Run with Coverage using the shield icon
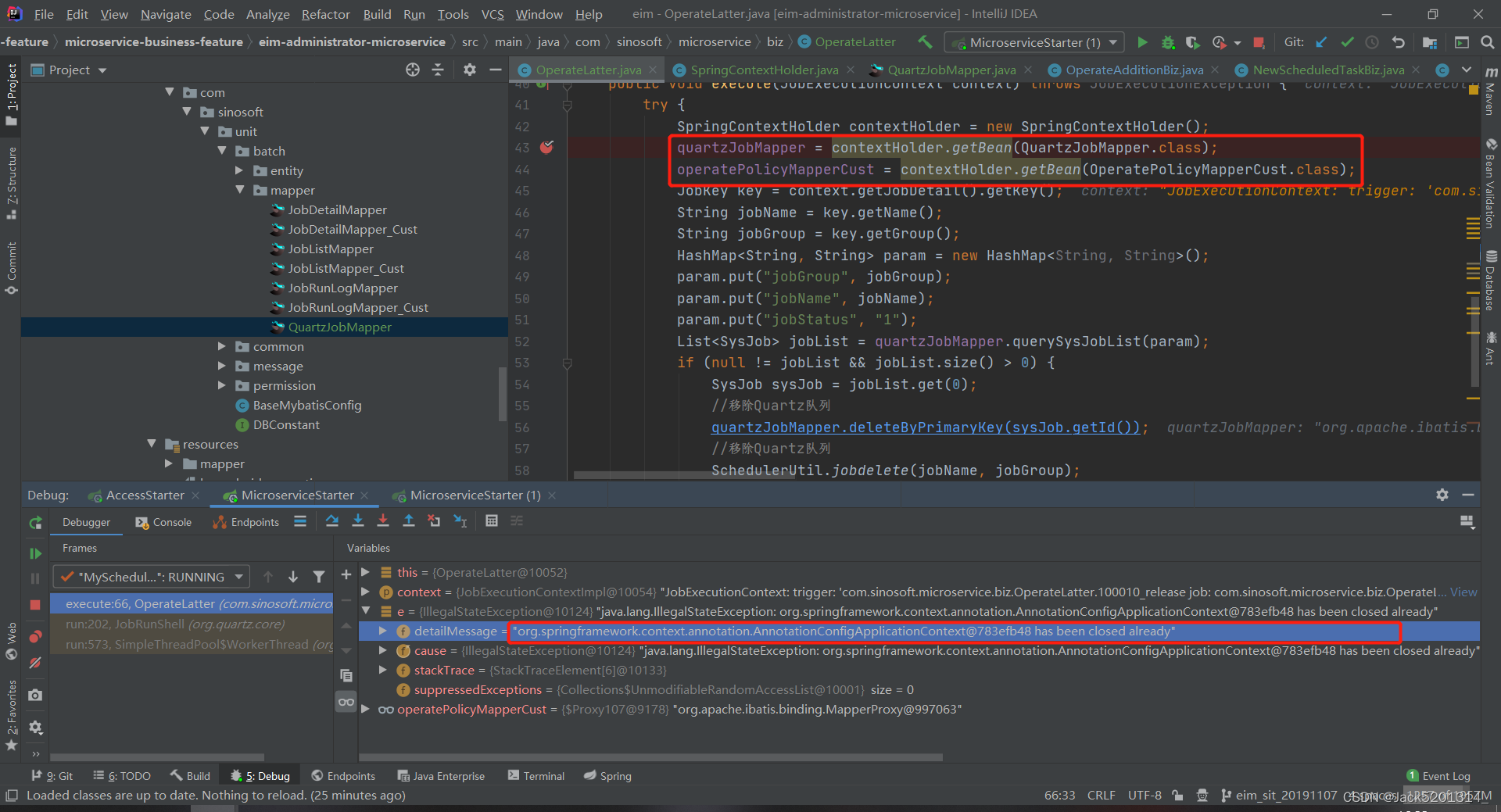Image resolution: width=1501 pixels, height=812 pixels. point(1192,42)
